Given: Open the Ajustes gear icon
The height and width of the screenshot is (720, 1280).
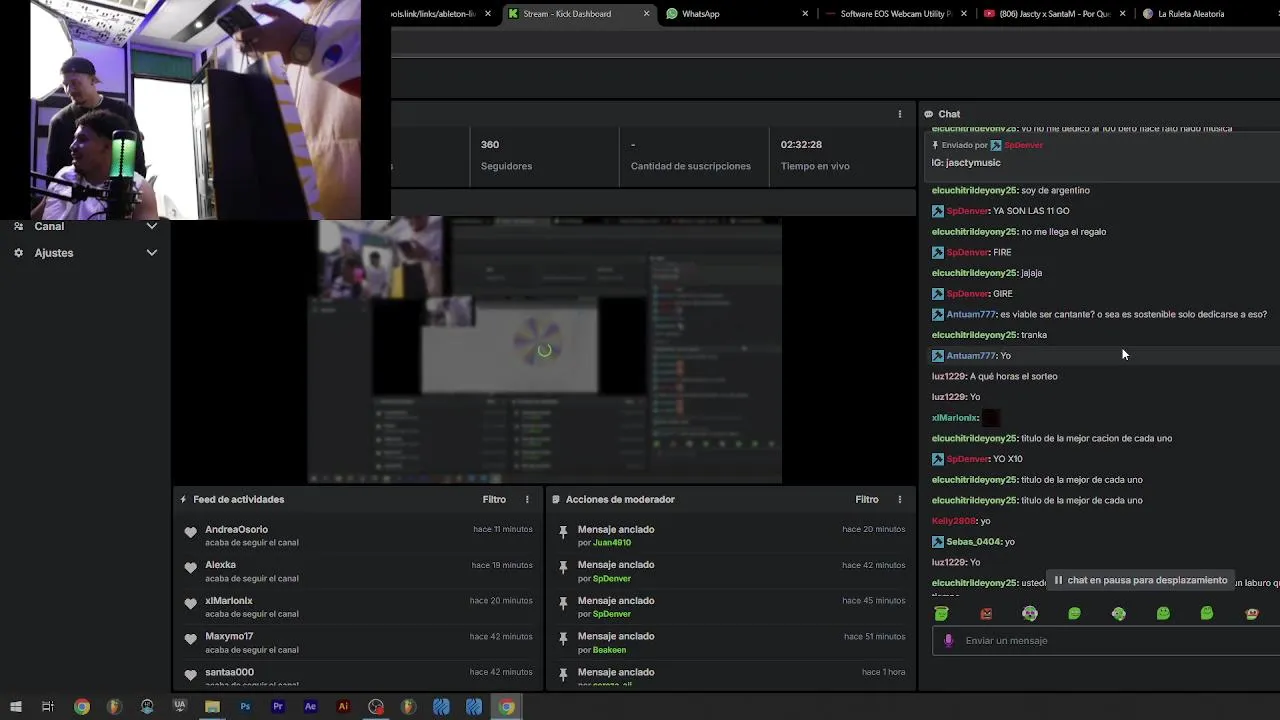Looking at the screenshot, I should pyautogui.click(x=18, y=253).
